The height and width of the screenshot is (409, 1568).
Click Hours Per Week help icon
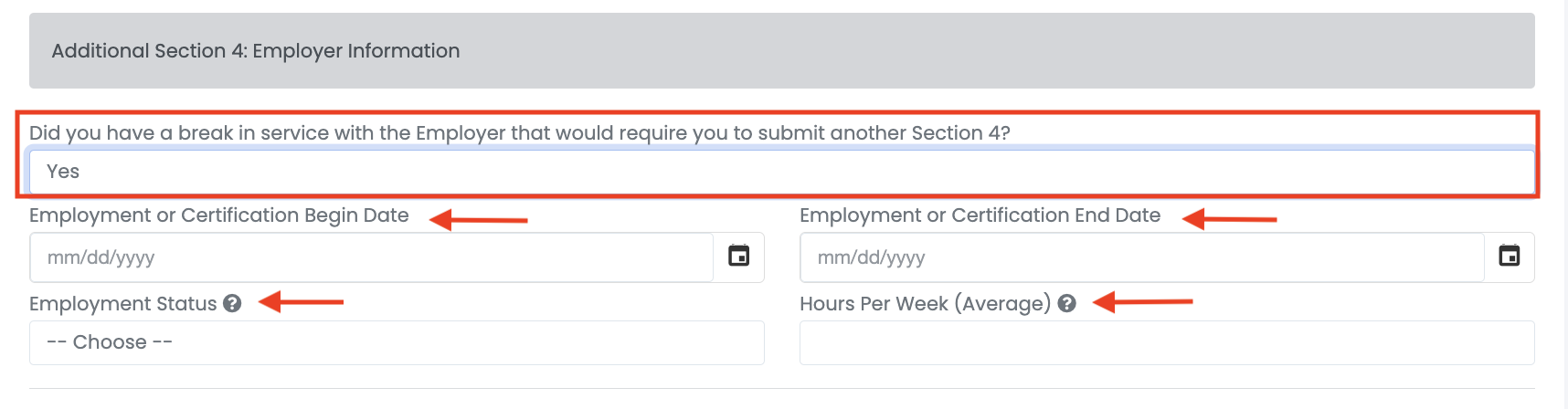[x=1066, y=303]
